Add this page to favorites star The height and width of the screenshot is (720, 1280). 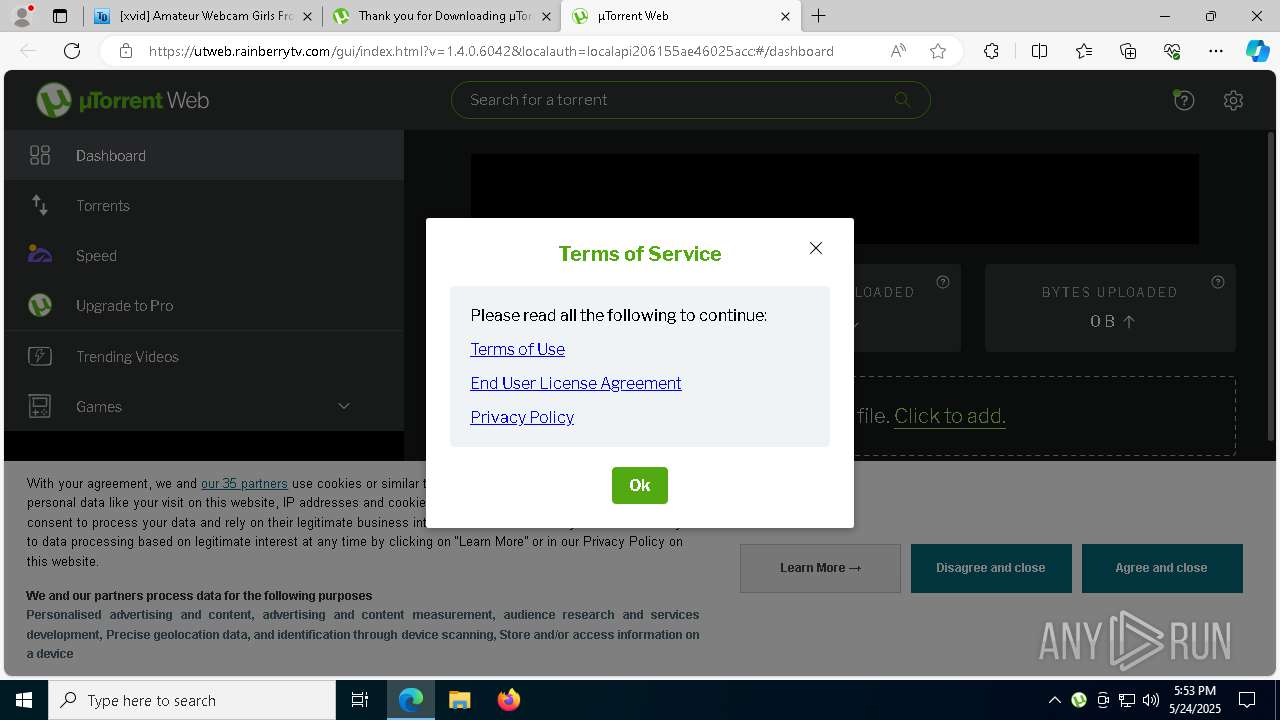938,51
